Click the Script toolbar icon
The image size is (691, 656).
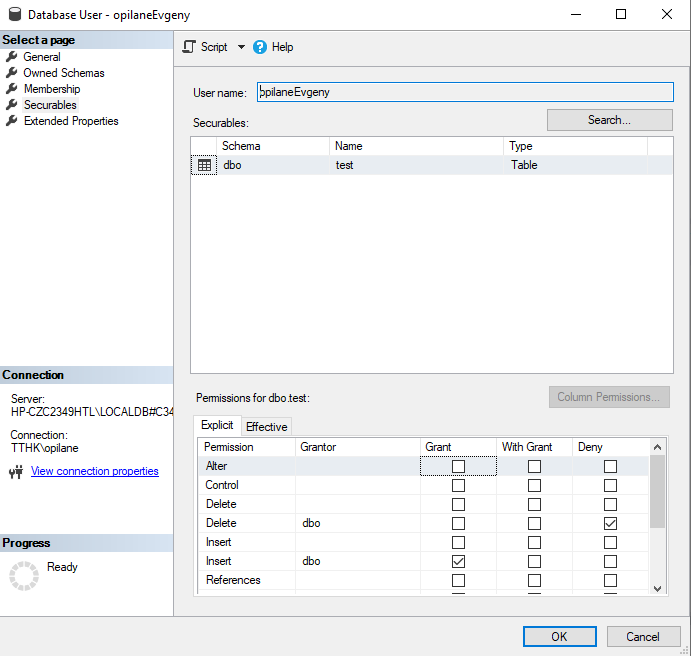189,47
